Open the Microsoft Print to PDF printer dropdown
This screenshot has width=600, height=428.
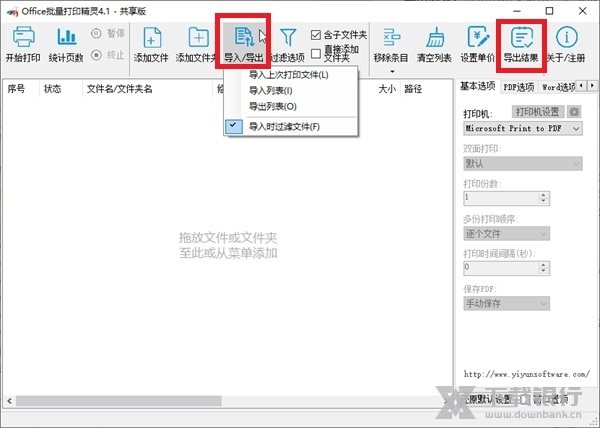[x=523, y=129]
